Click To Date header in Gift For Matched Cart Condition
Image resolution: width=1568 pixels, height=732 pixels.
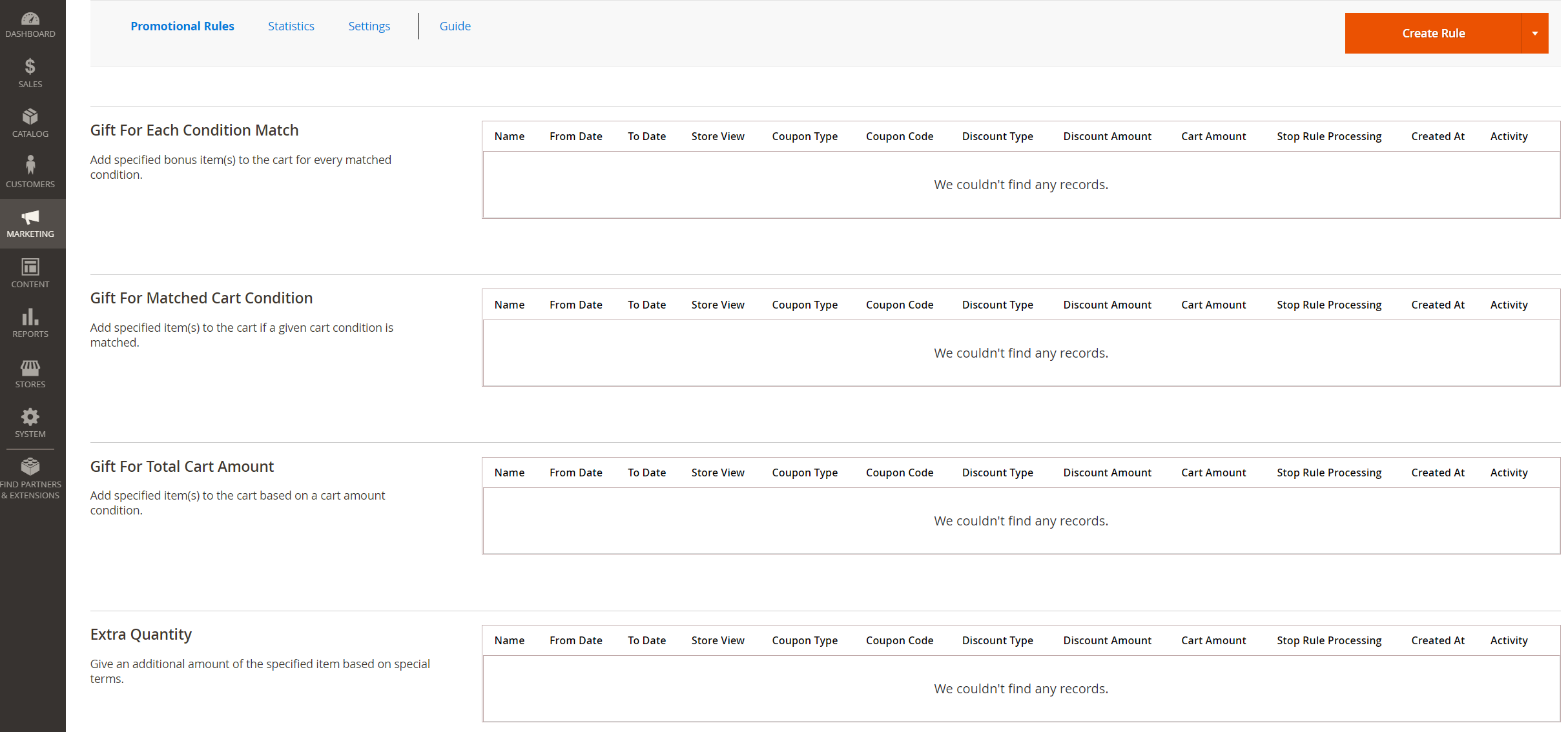(x=646, y=305)
